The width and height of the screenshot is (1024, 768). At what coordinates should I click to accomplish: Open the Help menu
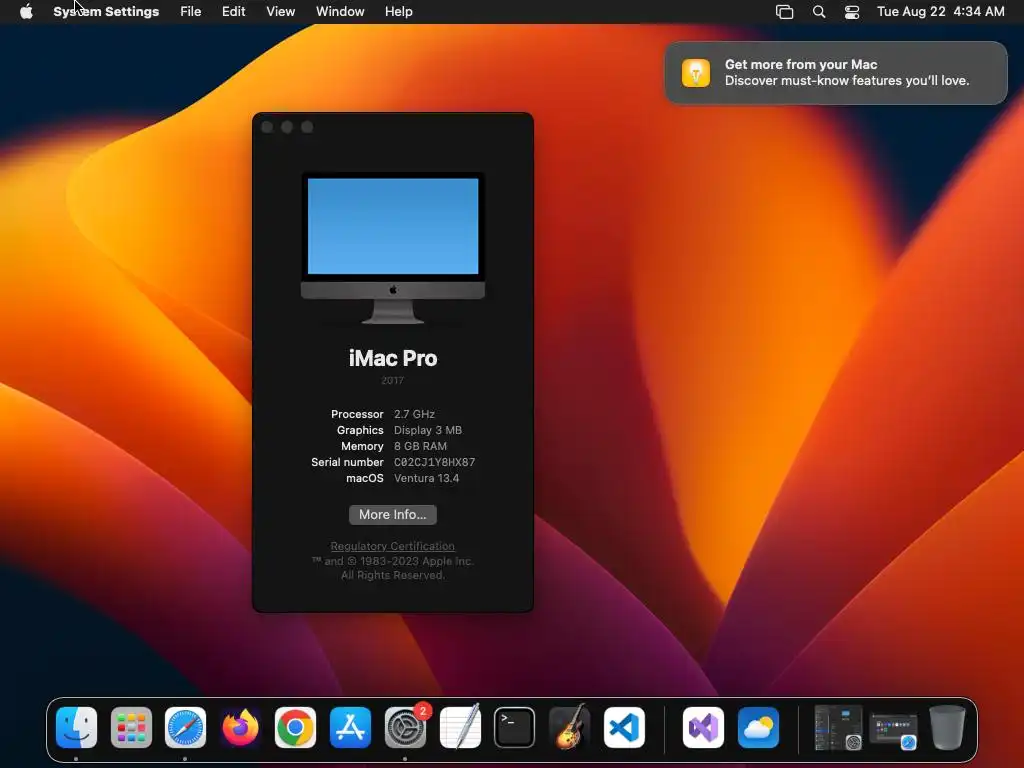pyautogui.click(x=398, y=12)
